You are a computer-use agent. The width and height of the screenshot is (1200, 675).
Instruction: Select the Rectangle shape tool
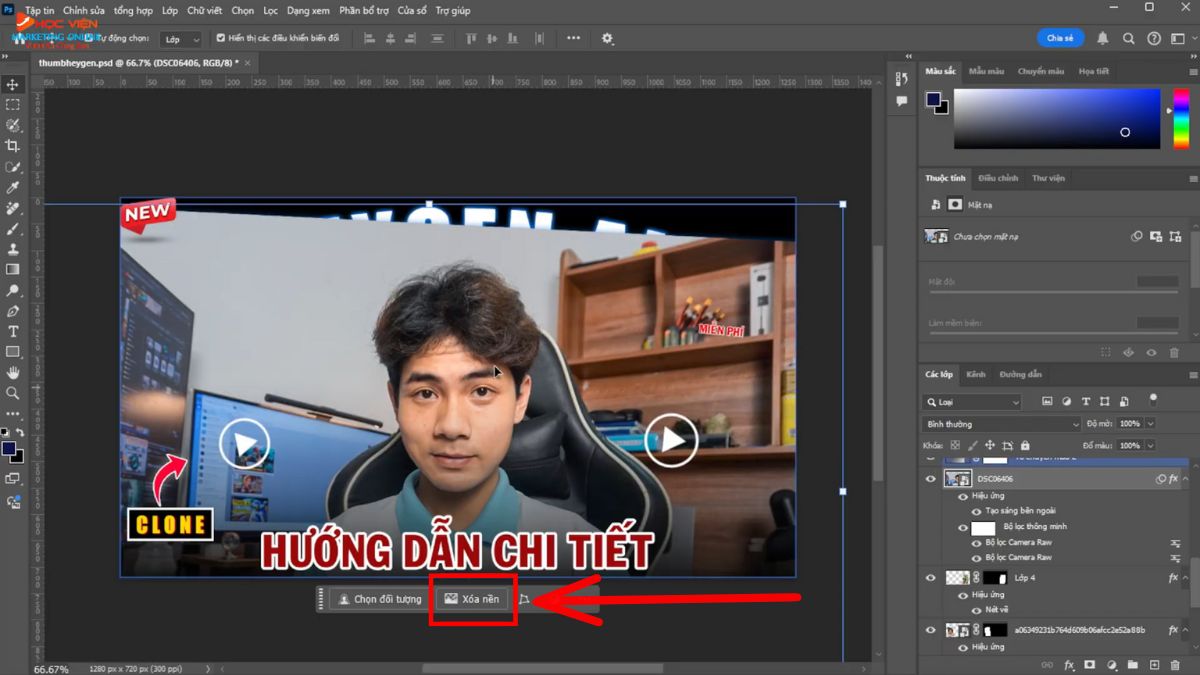13,352
